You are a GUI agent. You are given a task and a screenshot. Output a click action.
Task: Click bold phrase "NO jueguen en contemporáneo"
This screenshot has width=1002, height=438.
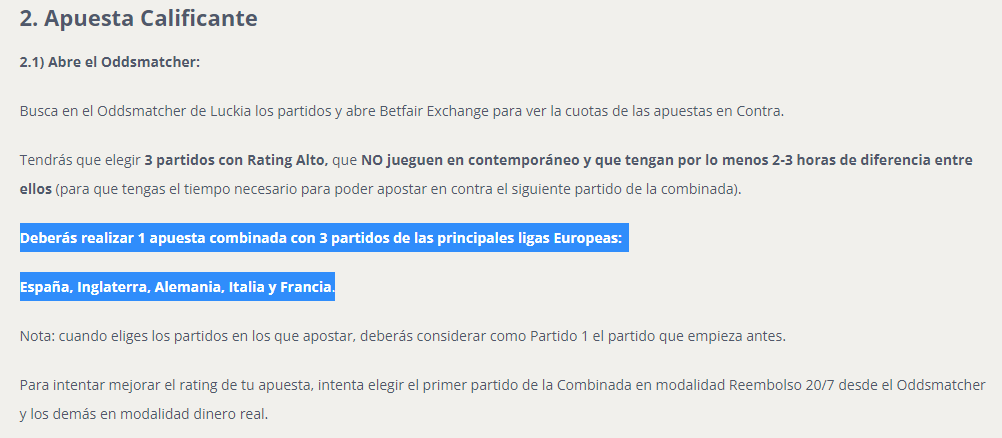click(x=470, y=160)
